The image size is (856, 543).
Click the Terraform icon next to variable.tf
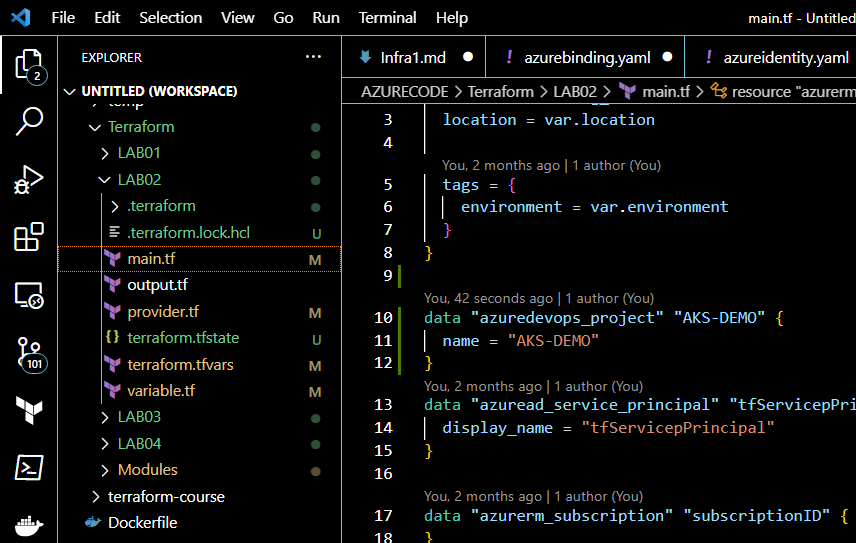(112, 390)
